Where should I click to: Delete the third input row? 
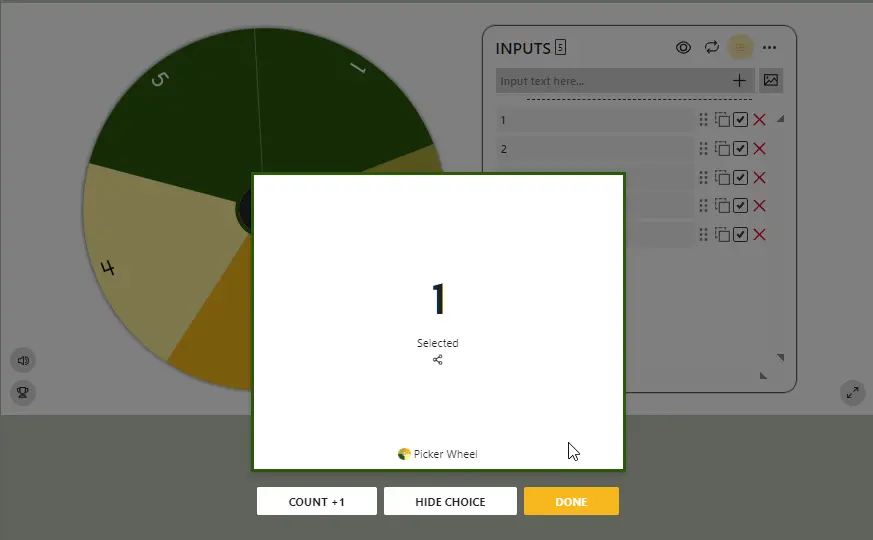click(759, 178)
